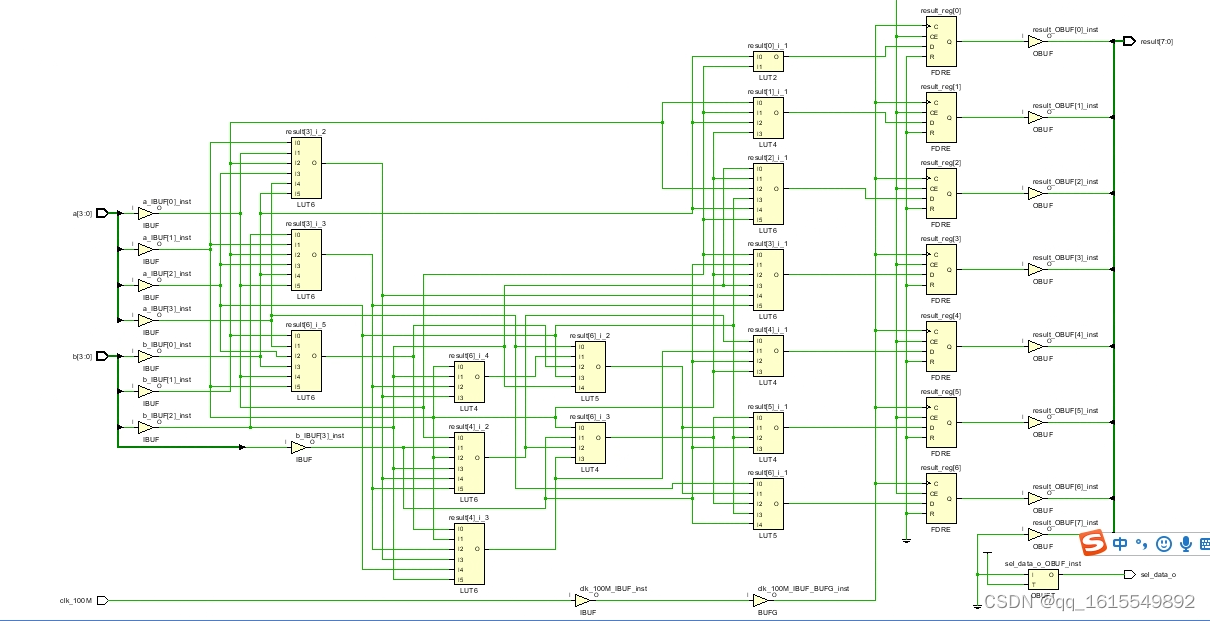Select the result[6]_i_1 LUT5 cell
Image resolution: width=1210 pixels, height=621 pixels.
coord(768,504)
